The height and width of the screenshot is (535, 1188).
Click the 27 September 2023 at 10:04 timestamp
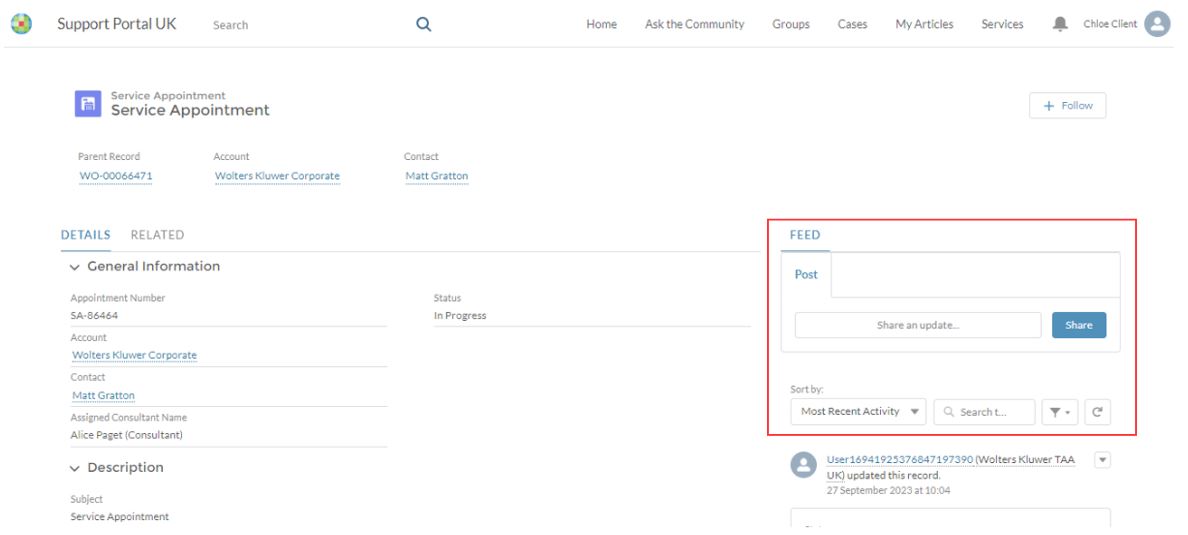tap(888, 491)
